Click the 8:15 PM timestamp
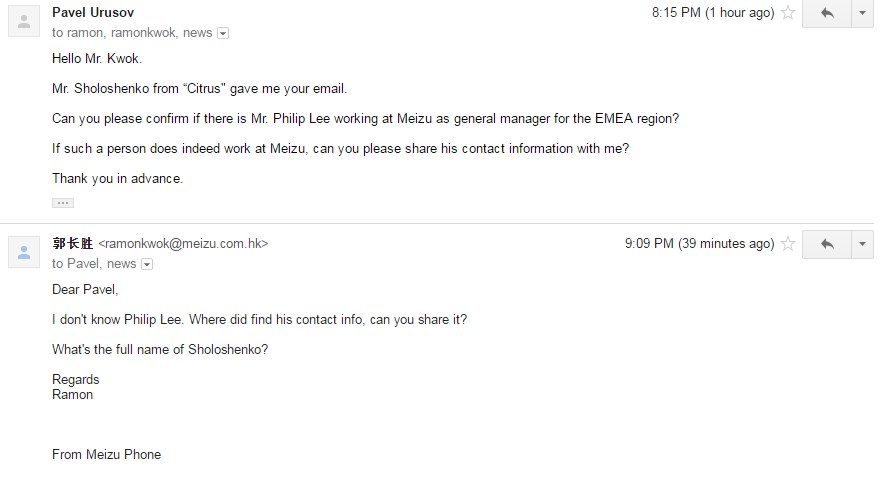 (x=713, y=13)
